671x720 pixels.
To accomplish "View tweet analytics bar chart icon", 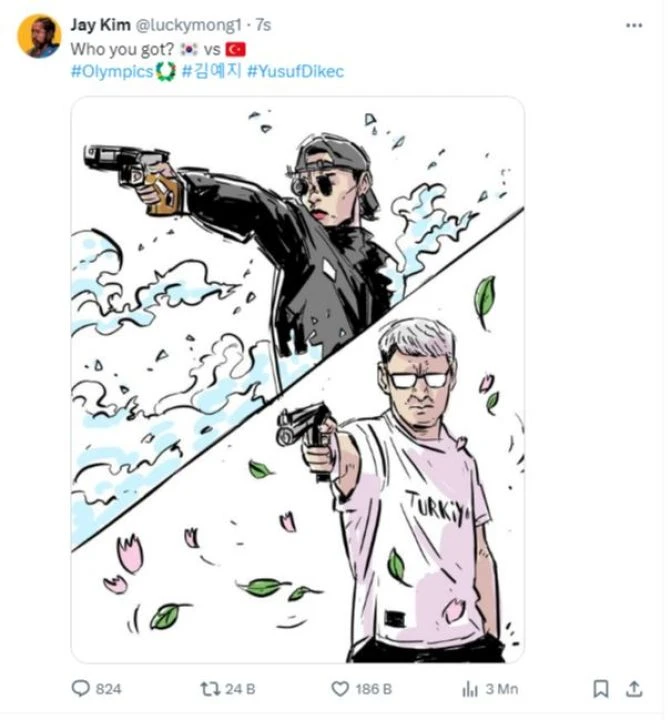I will tap(469, 688).
